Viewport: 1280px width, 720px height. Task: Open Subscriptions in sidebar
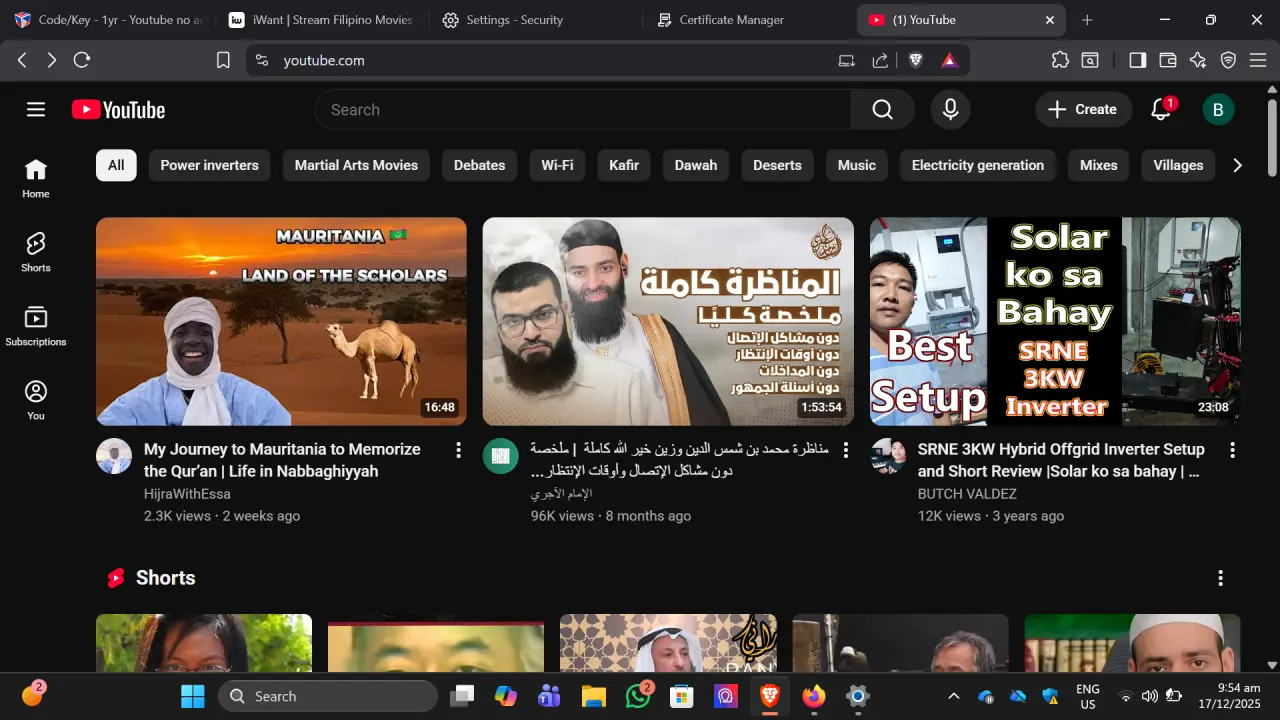coord(36,326)
